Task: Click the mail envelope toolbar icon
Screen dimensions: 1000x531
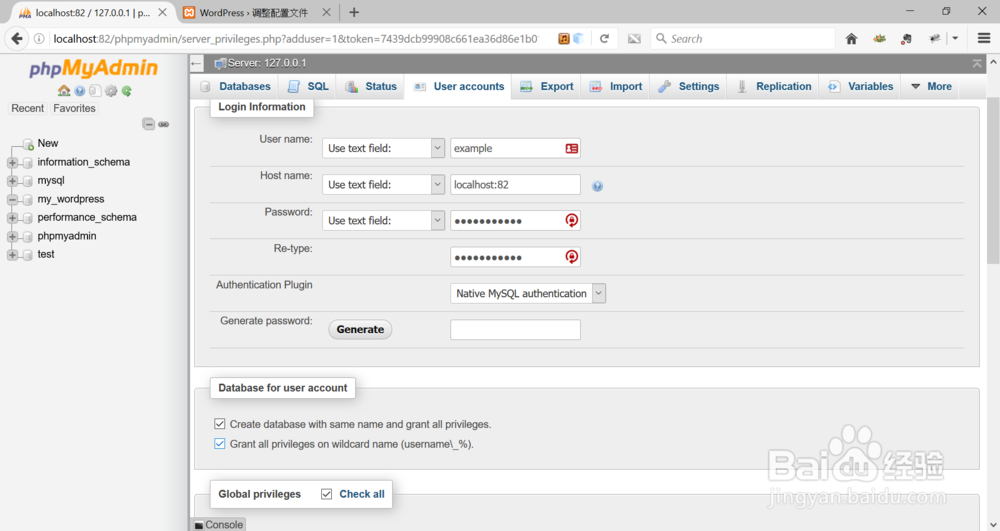Action: point(634,39)
